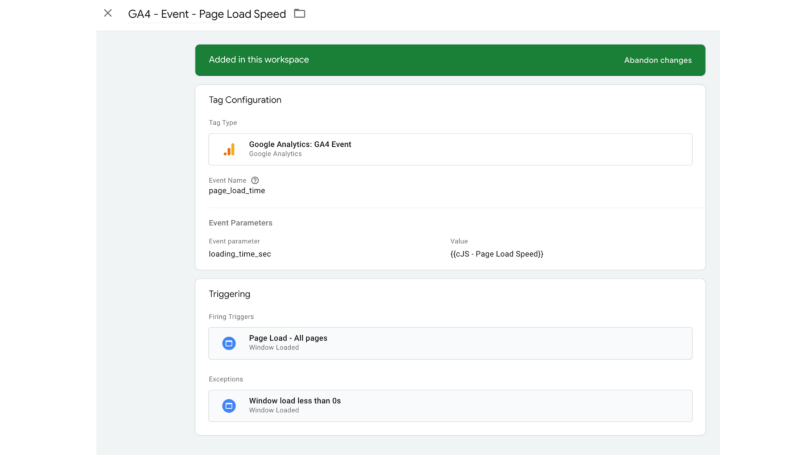Select the page_load_time event name value

pos(236,191)
